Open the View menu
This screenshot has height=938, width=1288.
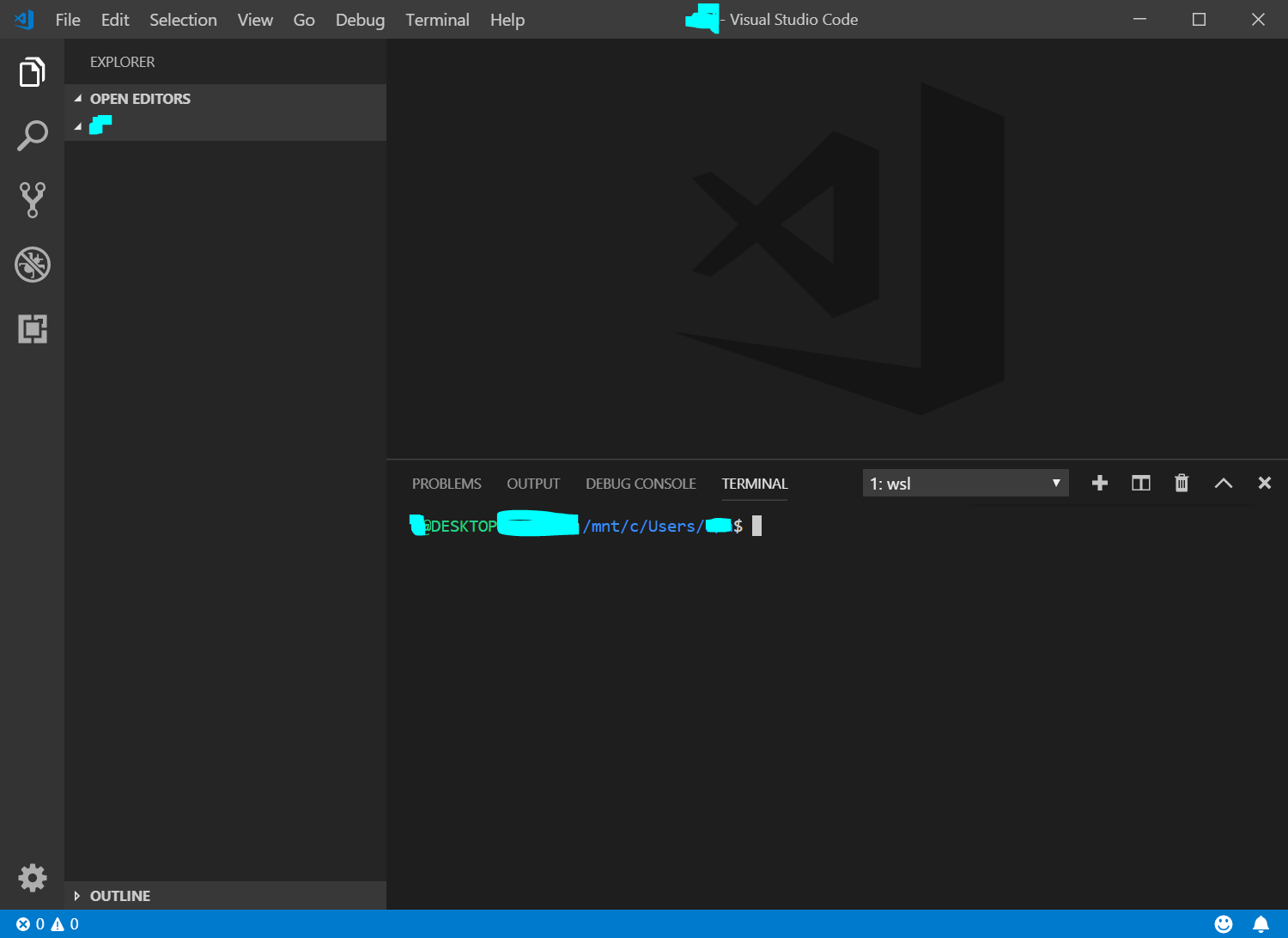coord(255,20)
